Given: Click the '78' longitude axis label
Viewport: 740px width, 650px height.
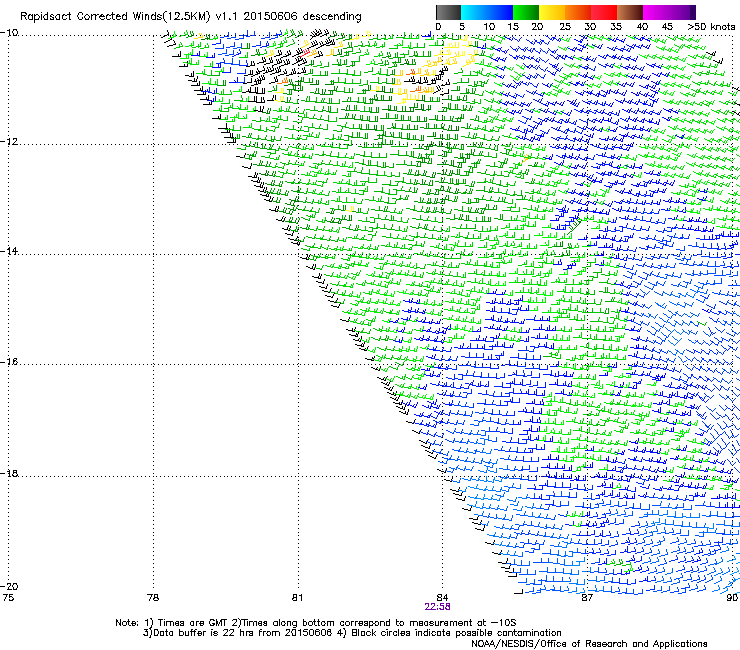Looking at the screenshot, I should pos(153,598).
